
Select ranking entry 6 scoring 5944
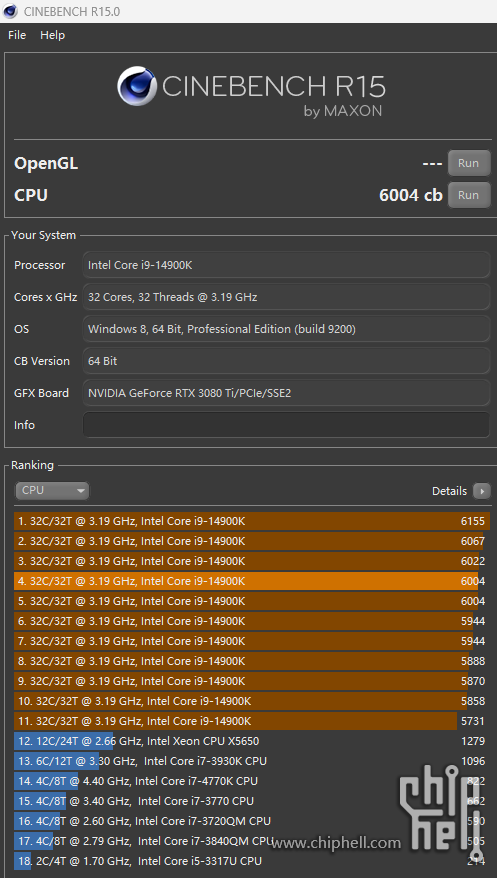(x=252, y=621)
